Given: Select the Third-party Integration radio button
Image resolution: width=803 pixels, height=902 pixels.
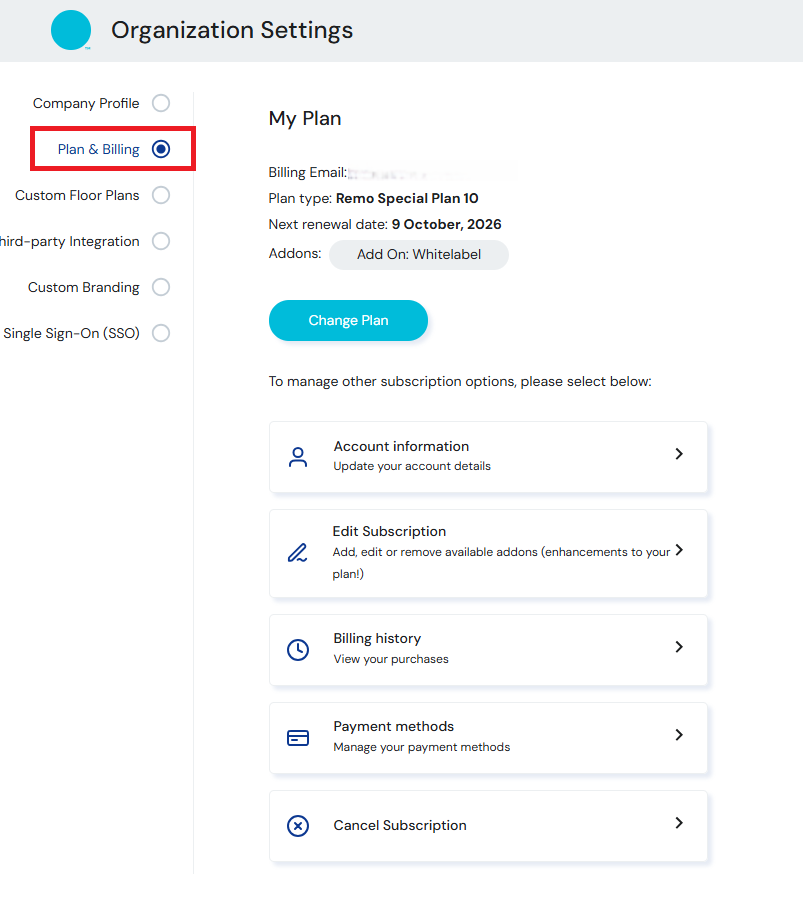Looking at the screenshot, I should (x=160, y=241).
